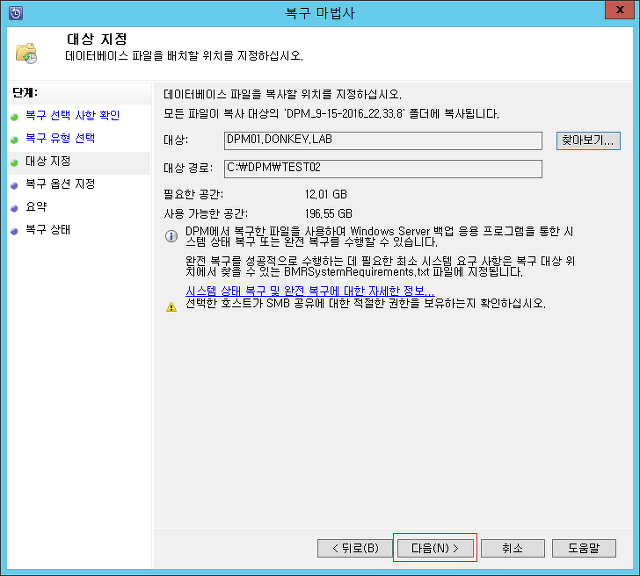Image resolution: width=640 pixels, height=576 pixels.
Task: Select the 복구 옵션 지정 step
Action: pyautogui.click(x=60, y=184)
